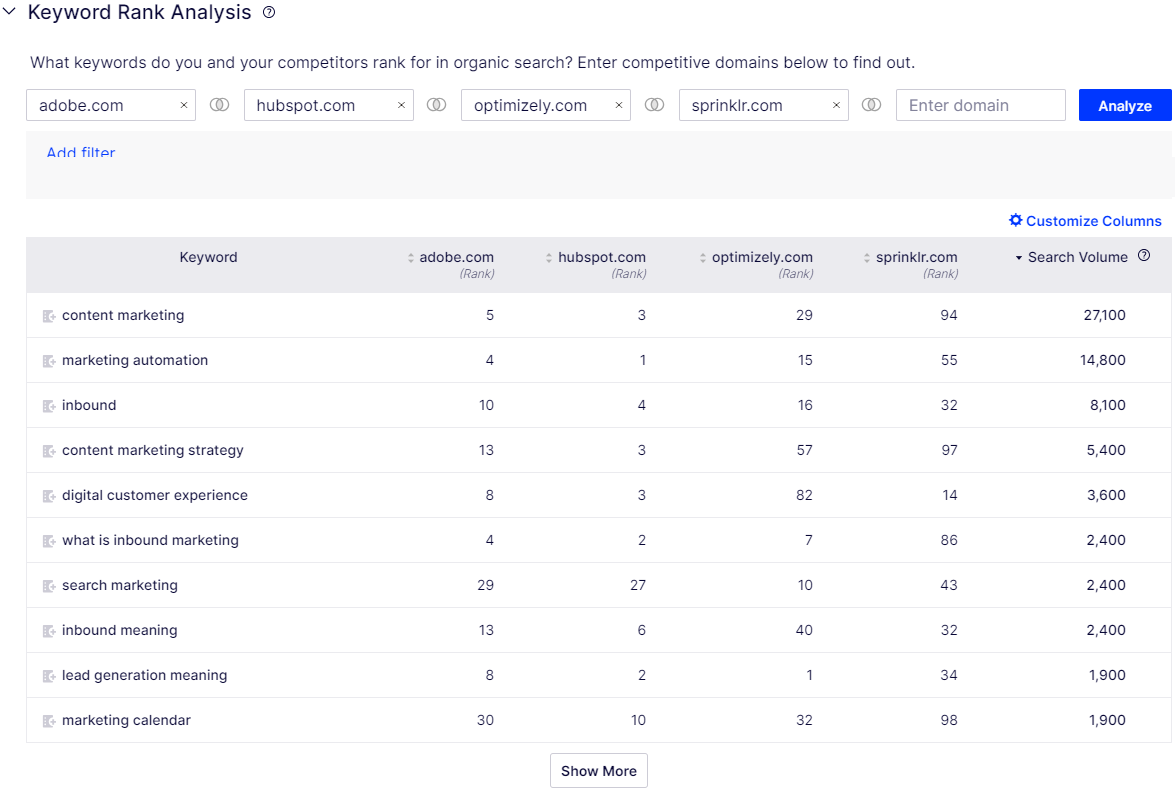
Task: Open the Search Volume info tooltip icon
Action: (x=1144, y=256)
